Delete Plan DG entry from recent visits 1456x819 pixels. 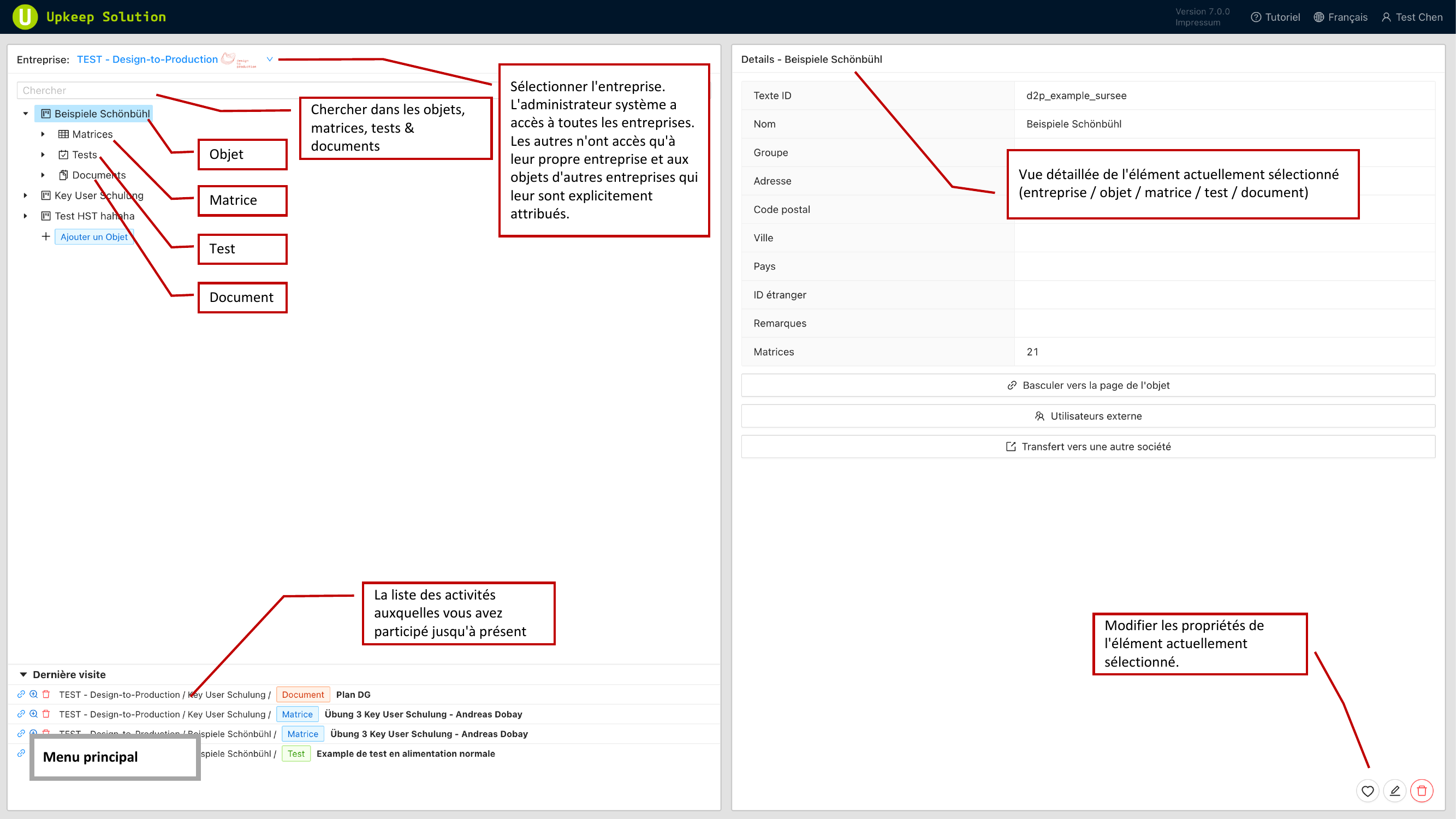46,694
